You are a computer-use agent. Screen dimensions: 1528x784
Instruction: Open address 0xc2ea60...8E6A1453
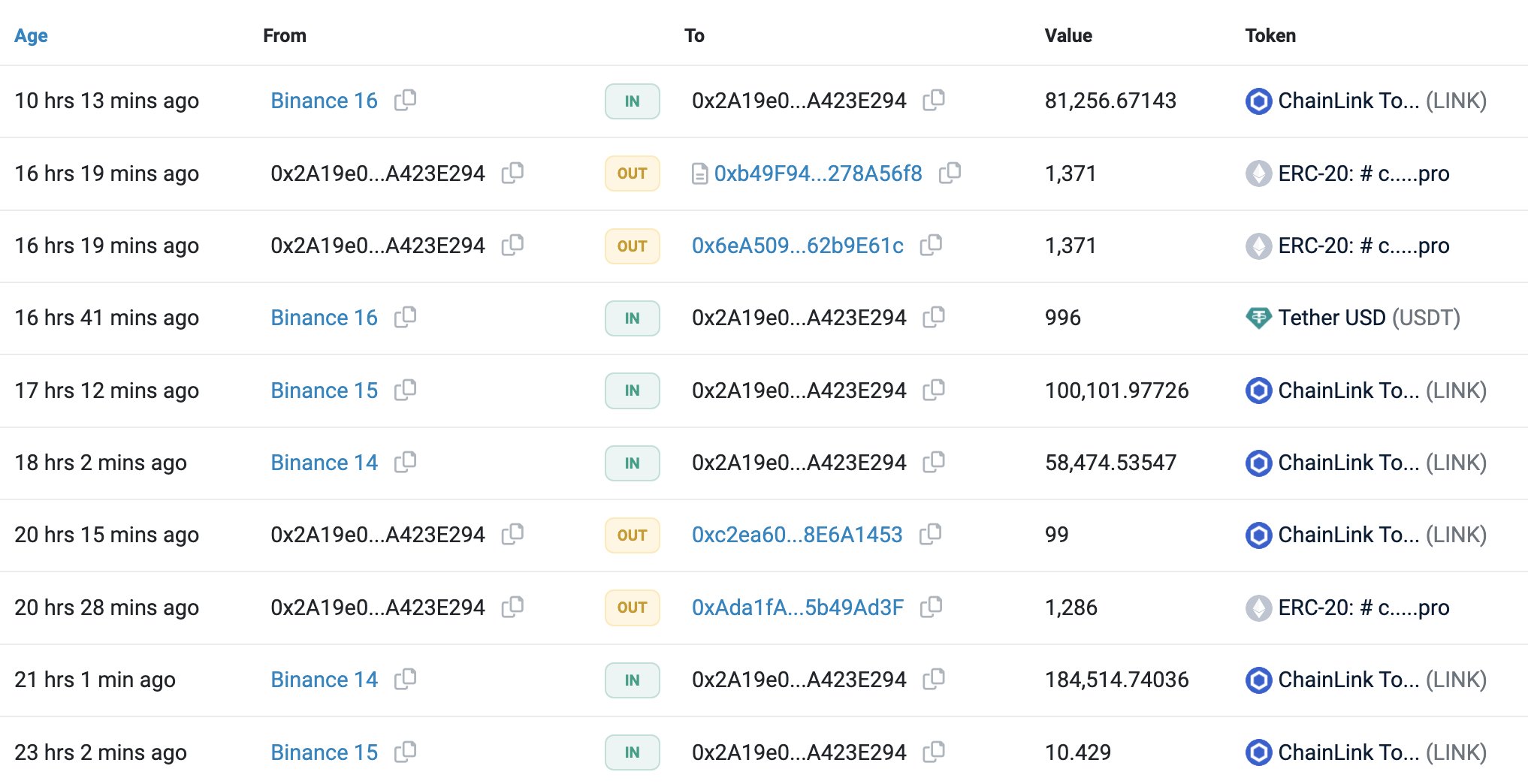(x=797, y=535)
